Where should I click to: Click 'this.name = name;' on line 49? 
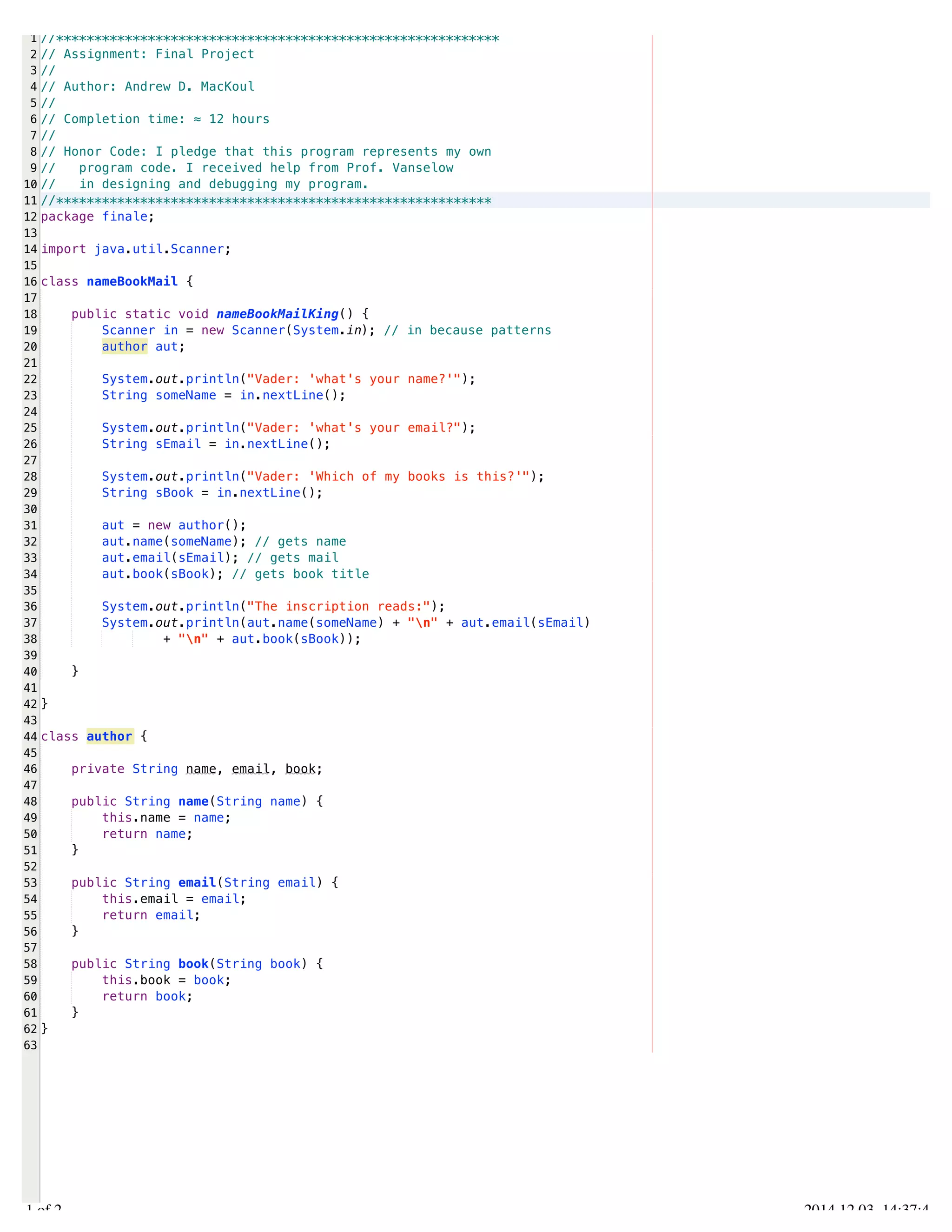(166, 817)
